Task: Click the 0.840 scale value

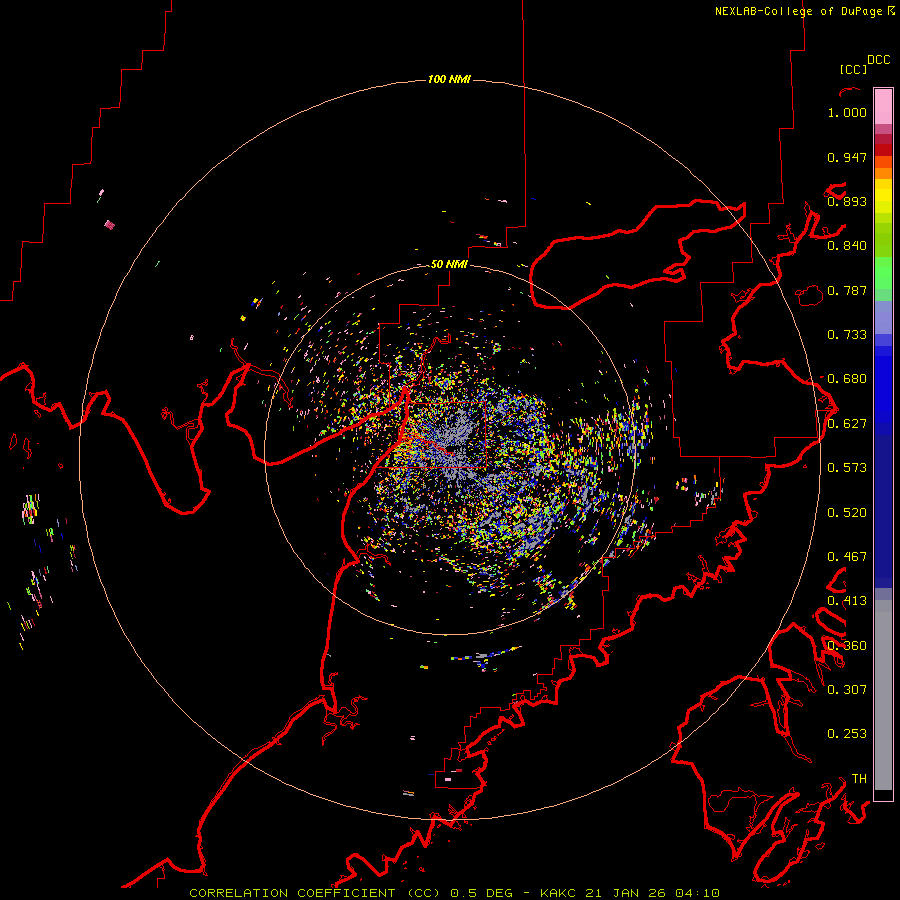Action: click(x=847, y=246)
